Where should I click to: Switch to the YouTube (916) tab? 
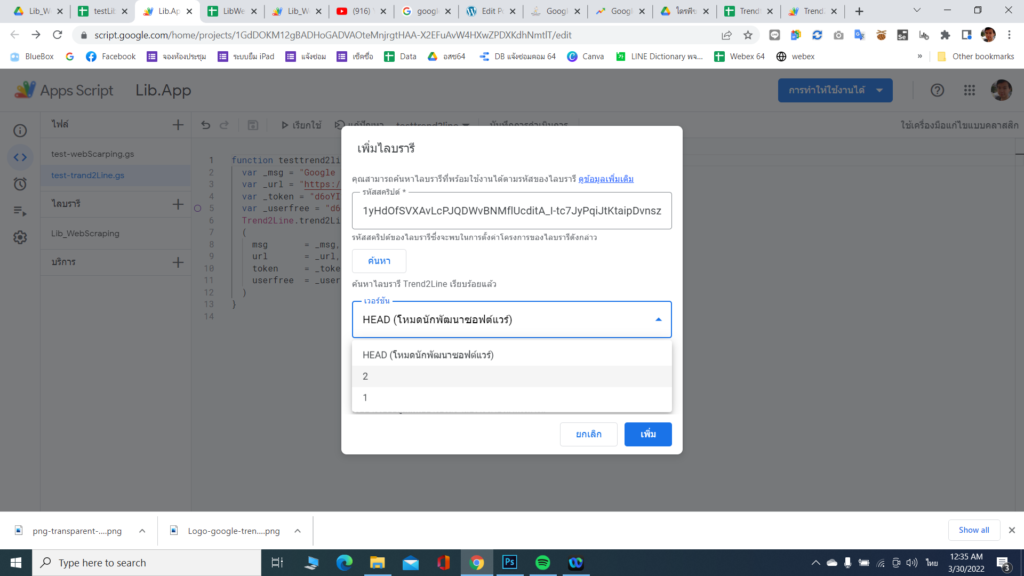361,11
